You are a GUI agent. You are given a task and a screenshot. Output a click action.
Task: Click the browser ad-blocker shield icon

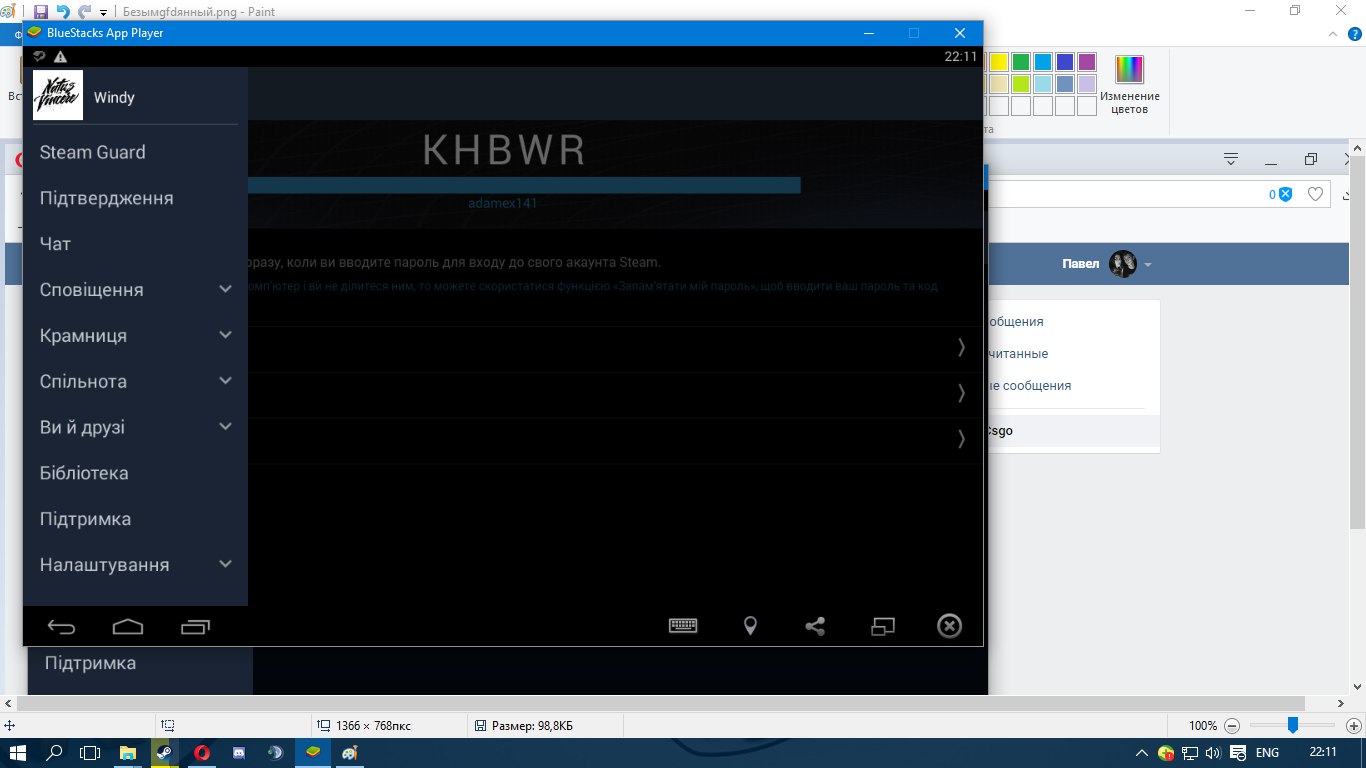1286,194
